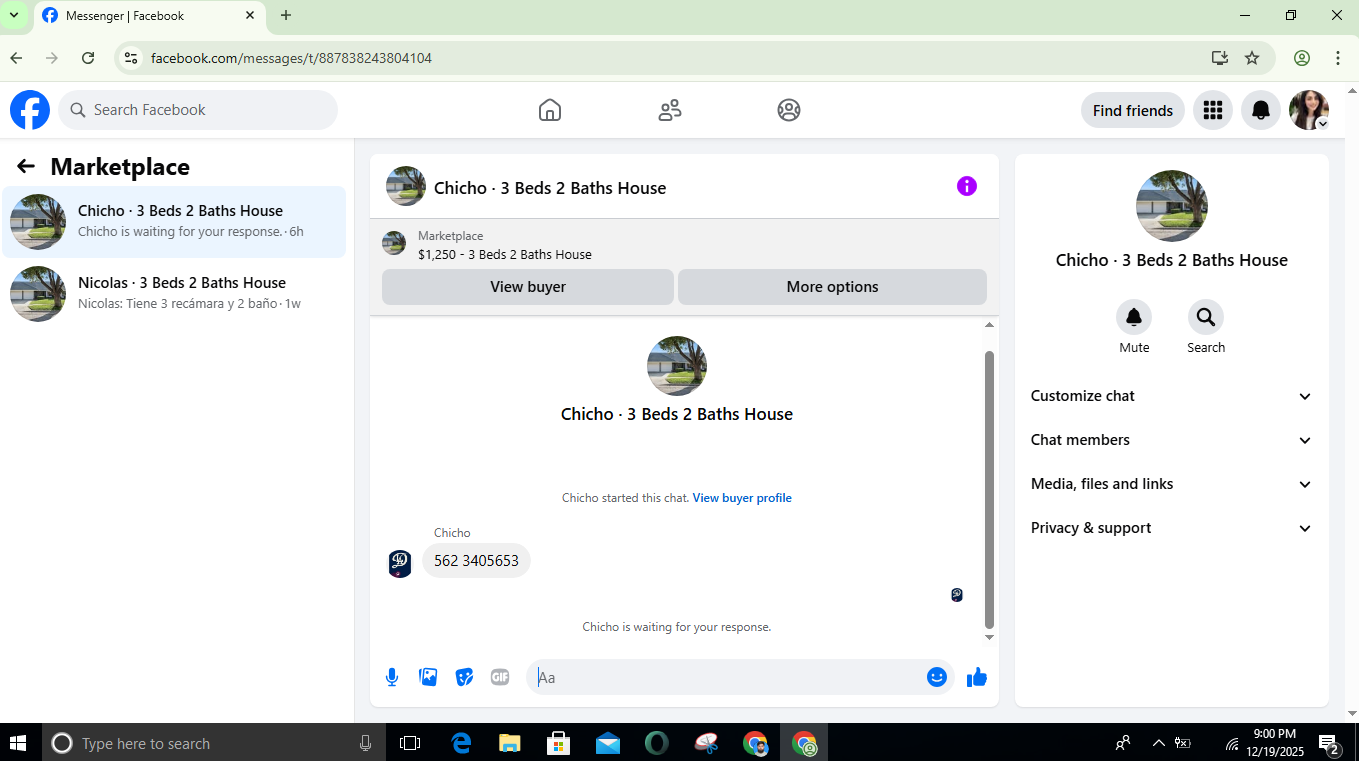Image resolution: width=1359 pixels, height=761 pixels.
Task: Open Microsoft Edge from the taskbar
Action: click(x=461, y=743)
